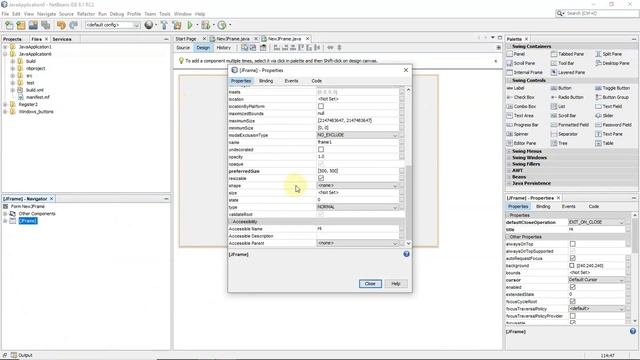Click the Help button in Properties dialog

[x=396, y=284]
